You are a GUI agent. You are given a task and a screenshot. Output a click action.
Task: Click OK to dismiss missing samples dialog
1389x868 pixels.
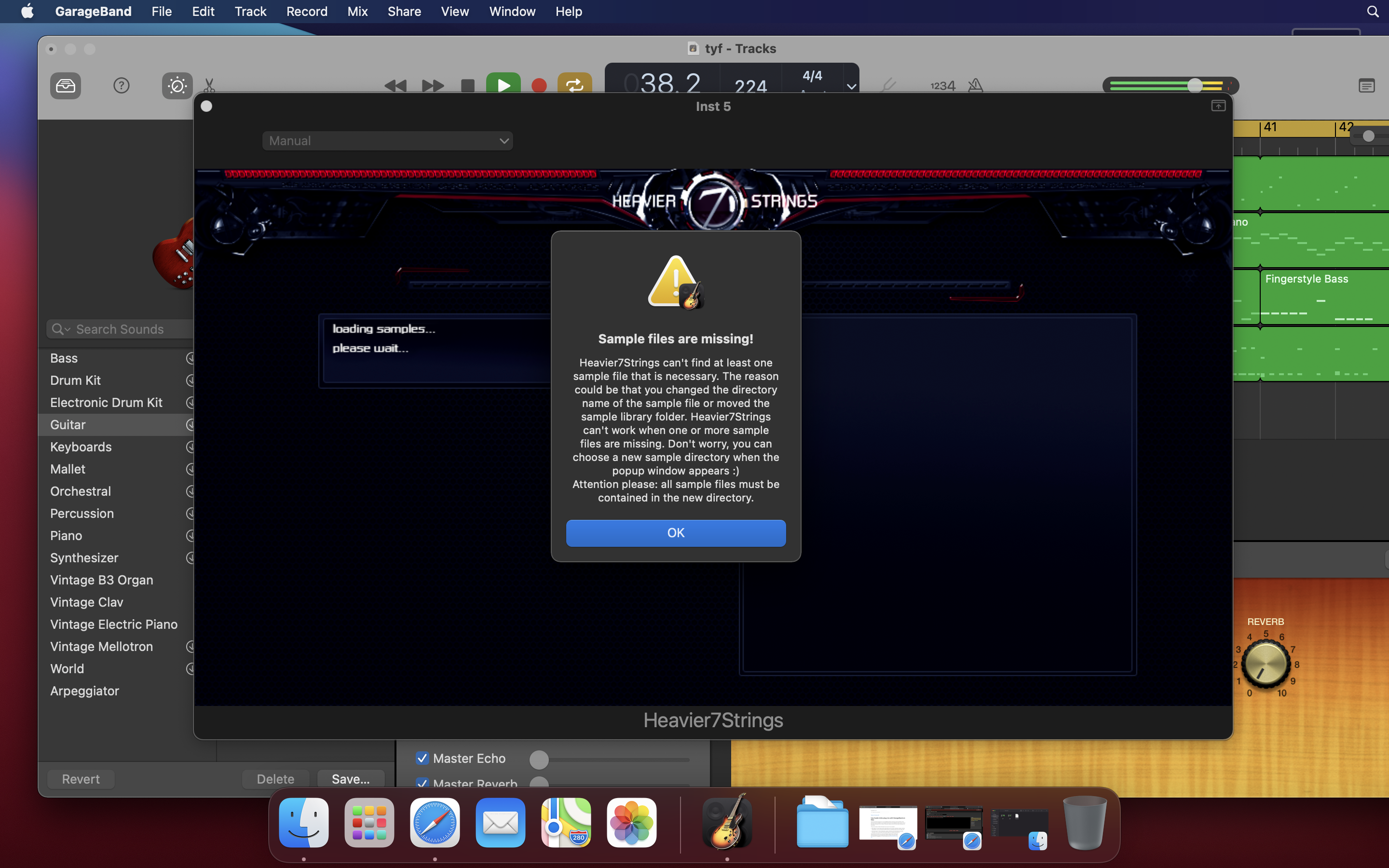click(x=676, y=532)
